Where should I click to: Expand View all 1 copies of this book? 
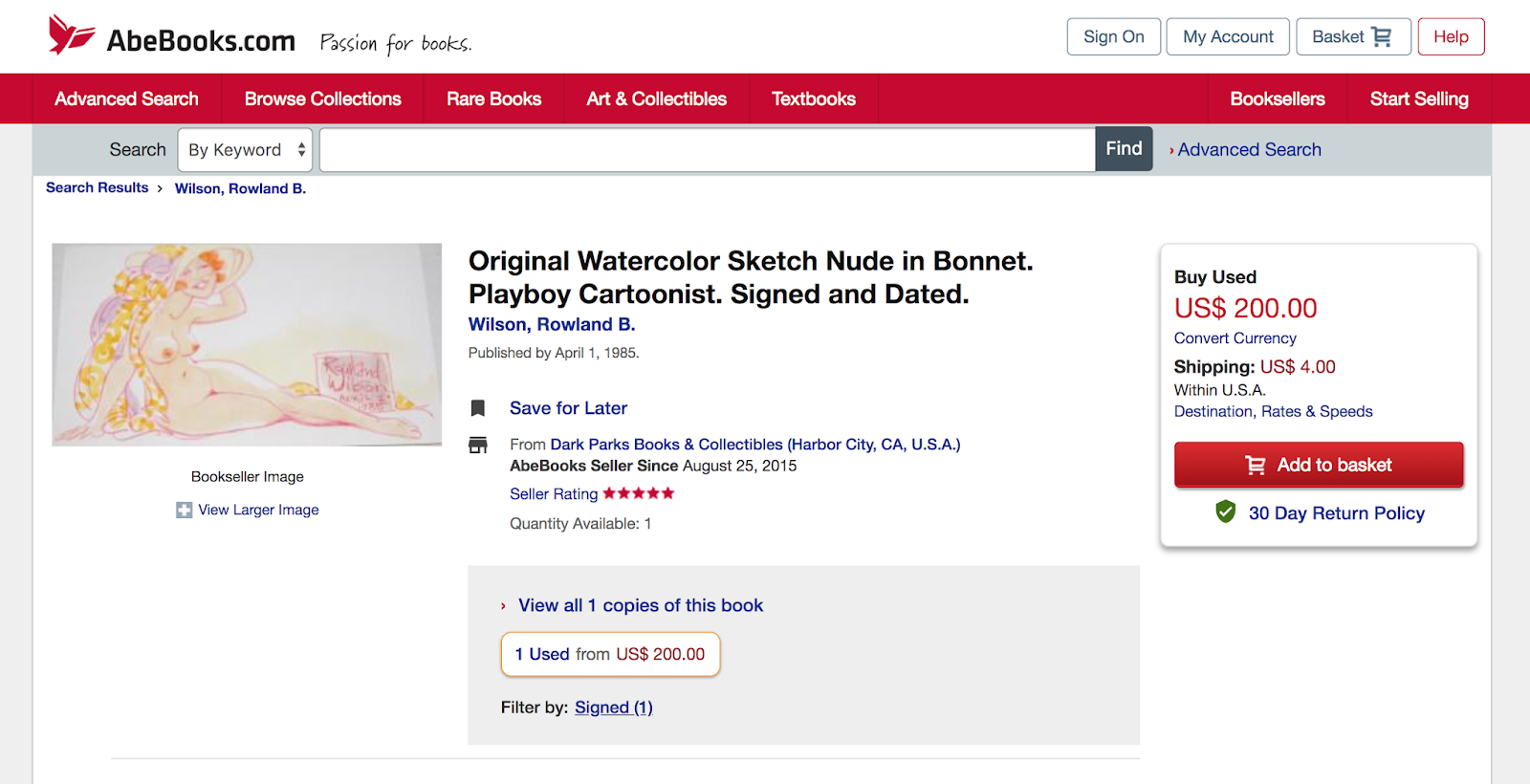pyautogui.click(x=640, y=605)
